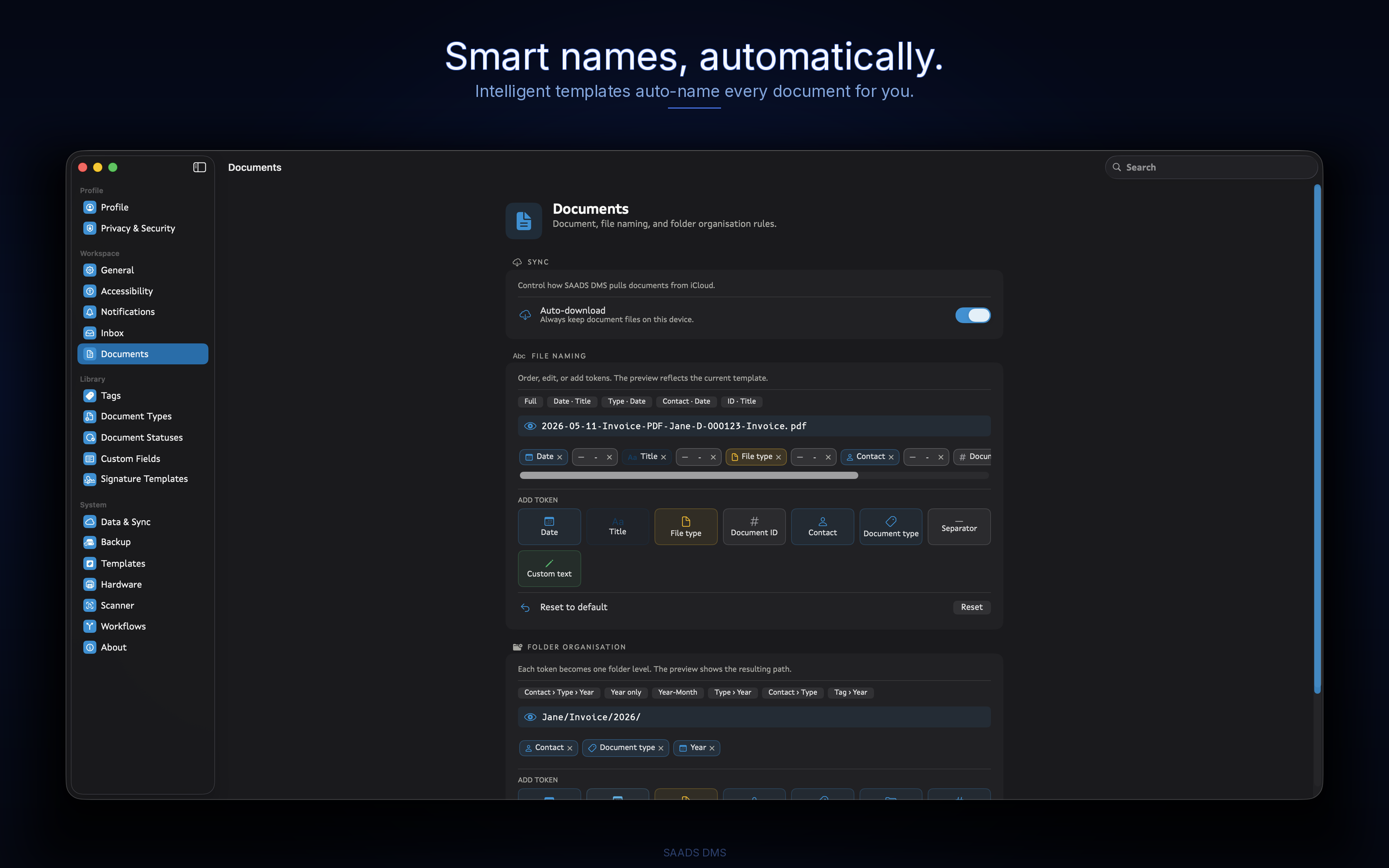Apply the ID · Title naming preset
Screen dimensions: 1389x868
pyautogui.click(x=742, y=401)
